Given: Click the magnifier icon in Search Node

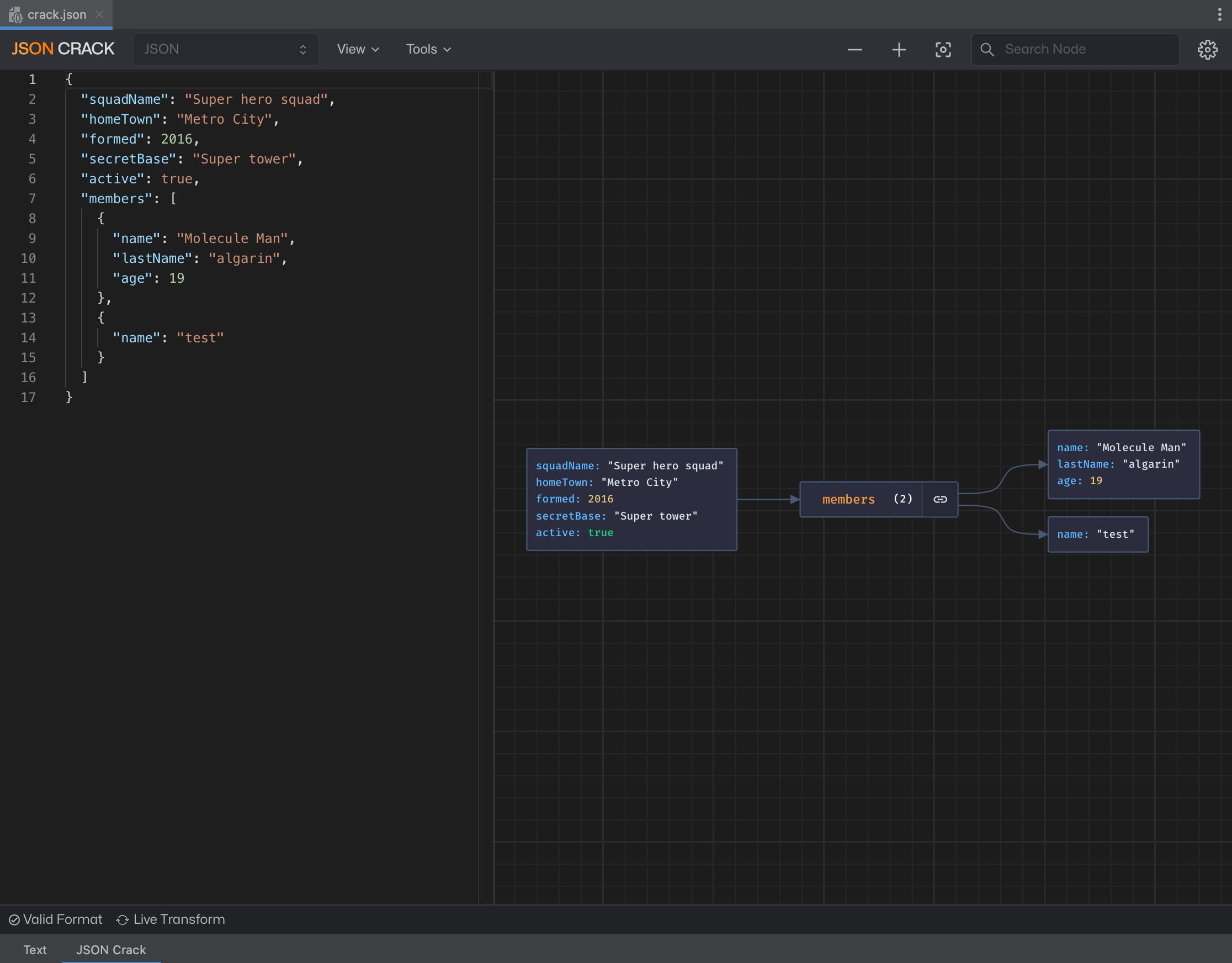Looking at the screenshot, I should 987,49.
